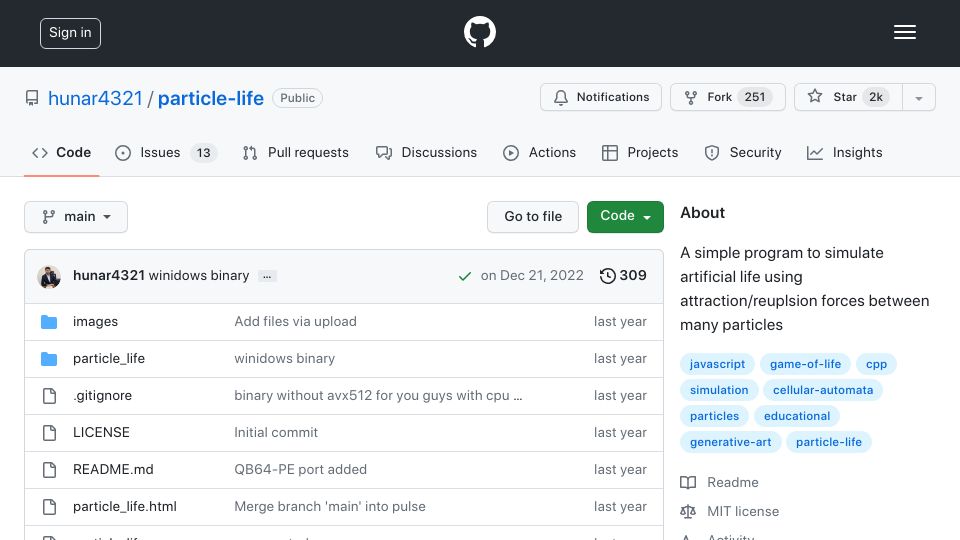Open the particle-life repository name link
Image resolution: width=960 pixels, height=540 pixels.
pyautogui.click(x=211, y=98)
